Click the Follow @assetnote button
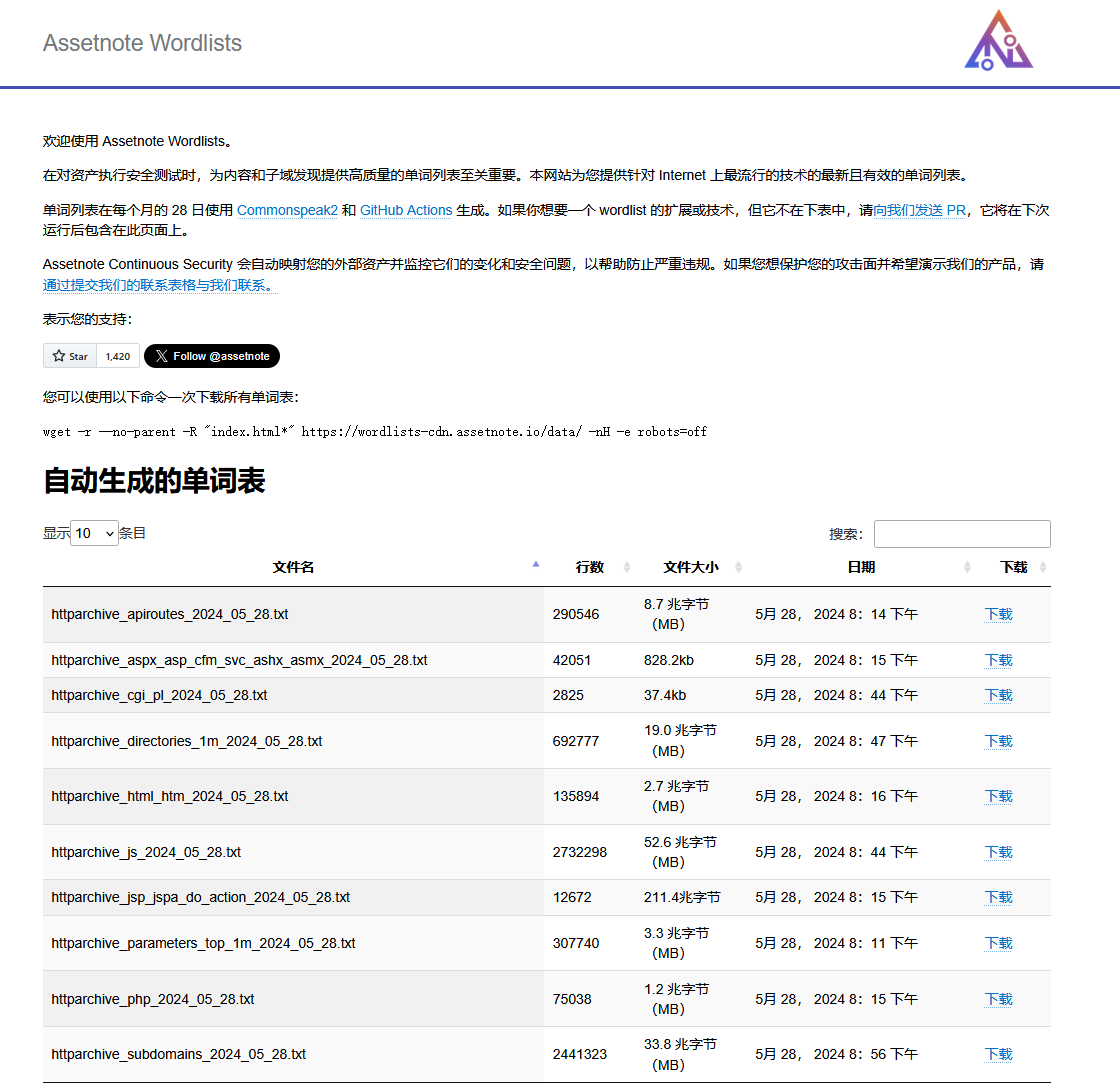1120x1086 pixels. 212,356
